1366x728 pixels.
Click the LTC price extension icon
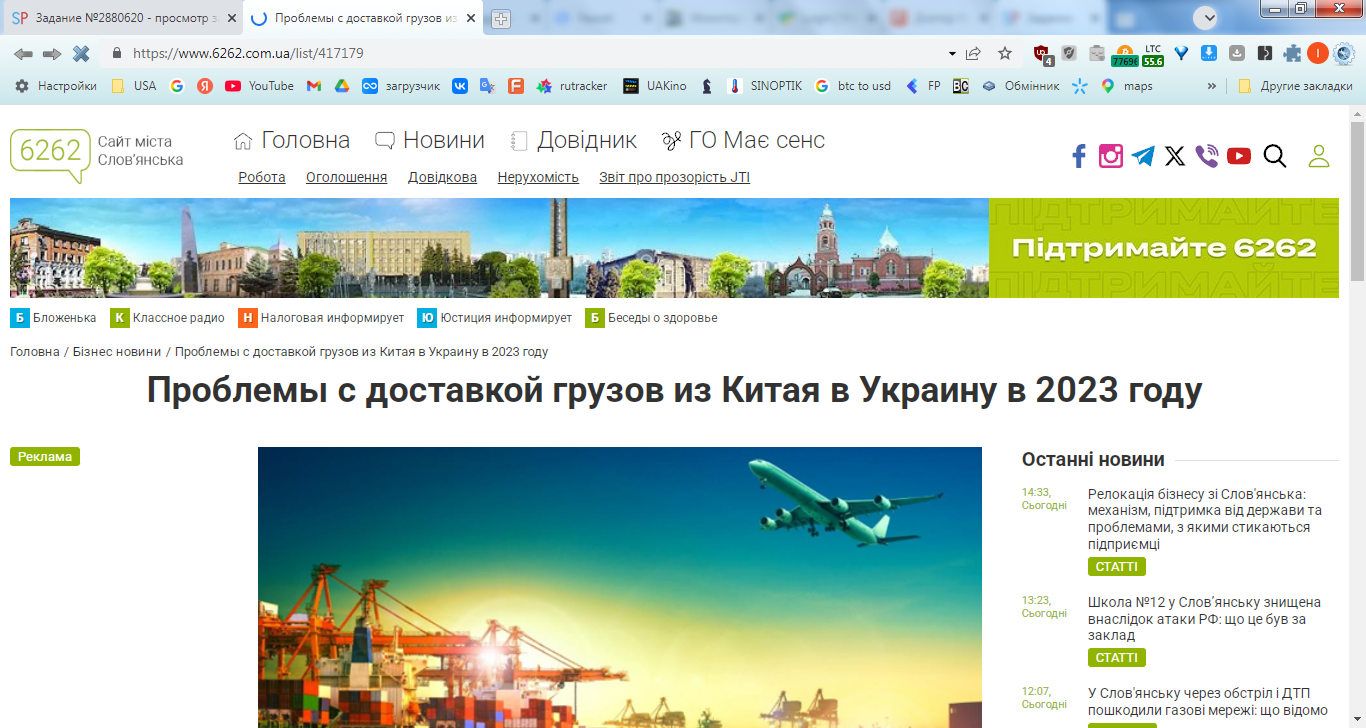pos(1153,54)
